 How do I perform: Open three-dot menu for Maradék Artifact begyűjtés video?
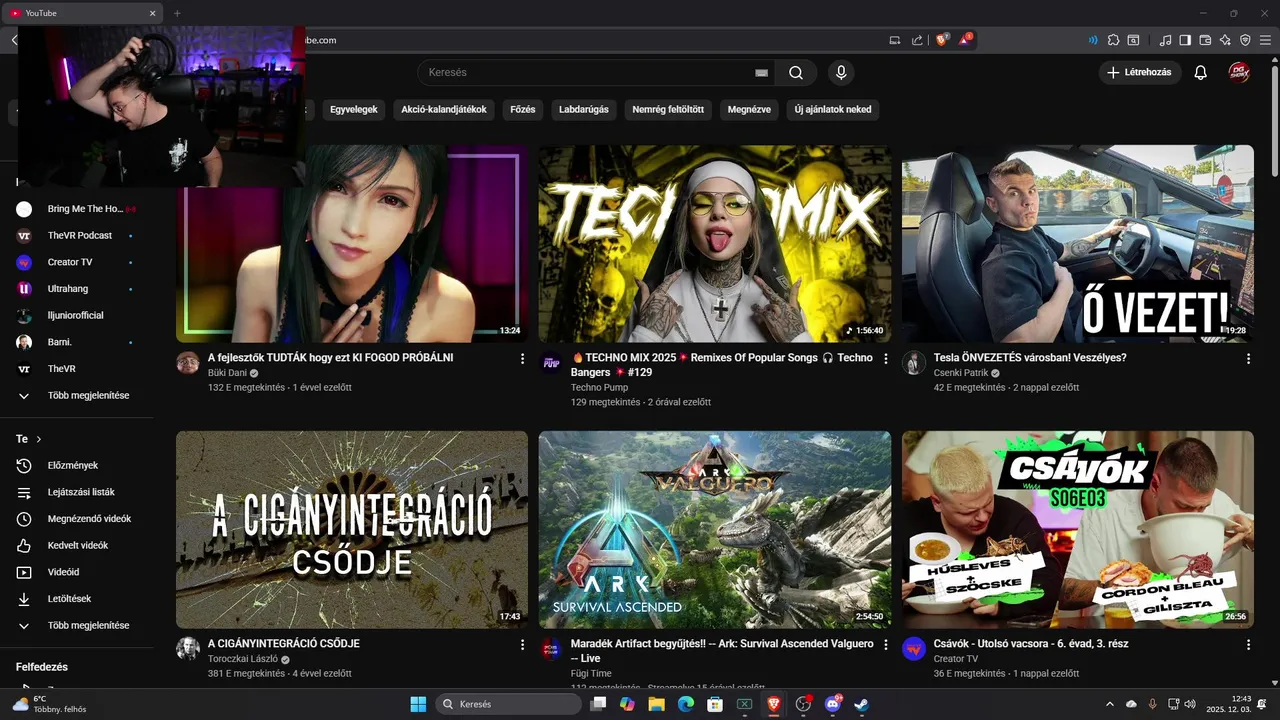(885, 645)
